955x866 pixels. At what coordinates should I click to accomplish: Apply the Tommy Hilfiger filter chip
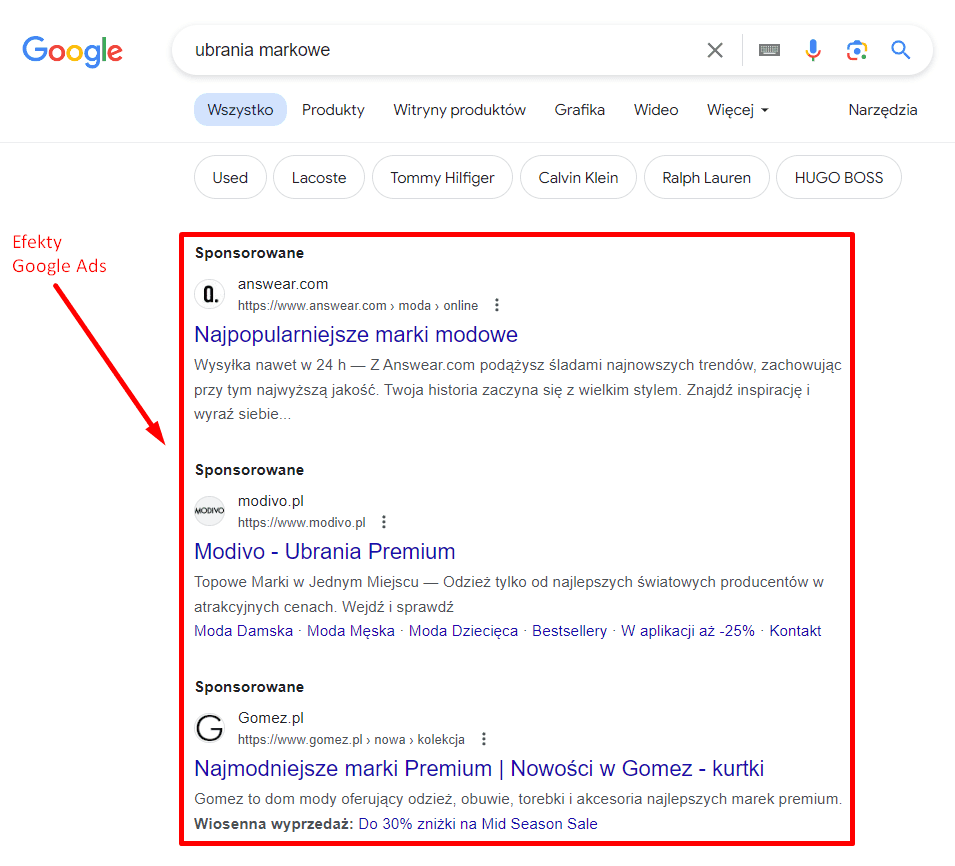(x=442, y=177)
